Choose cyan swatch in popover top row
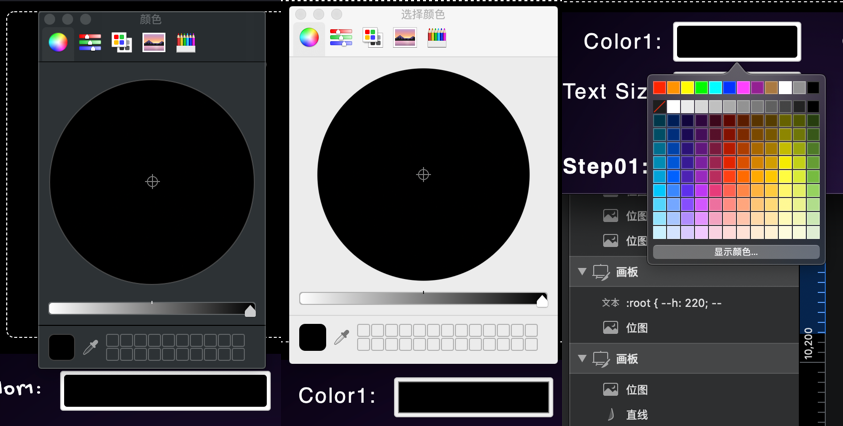 pyautogui.click(x=715, y=88)
